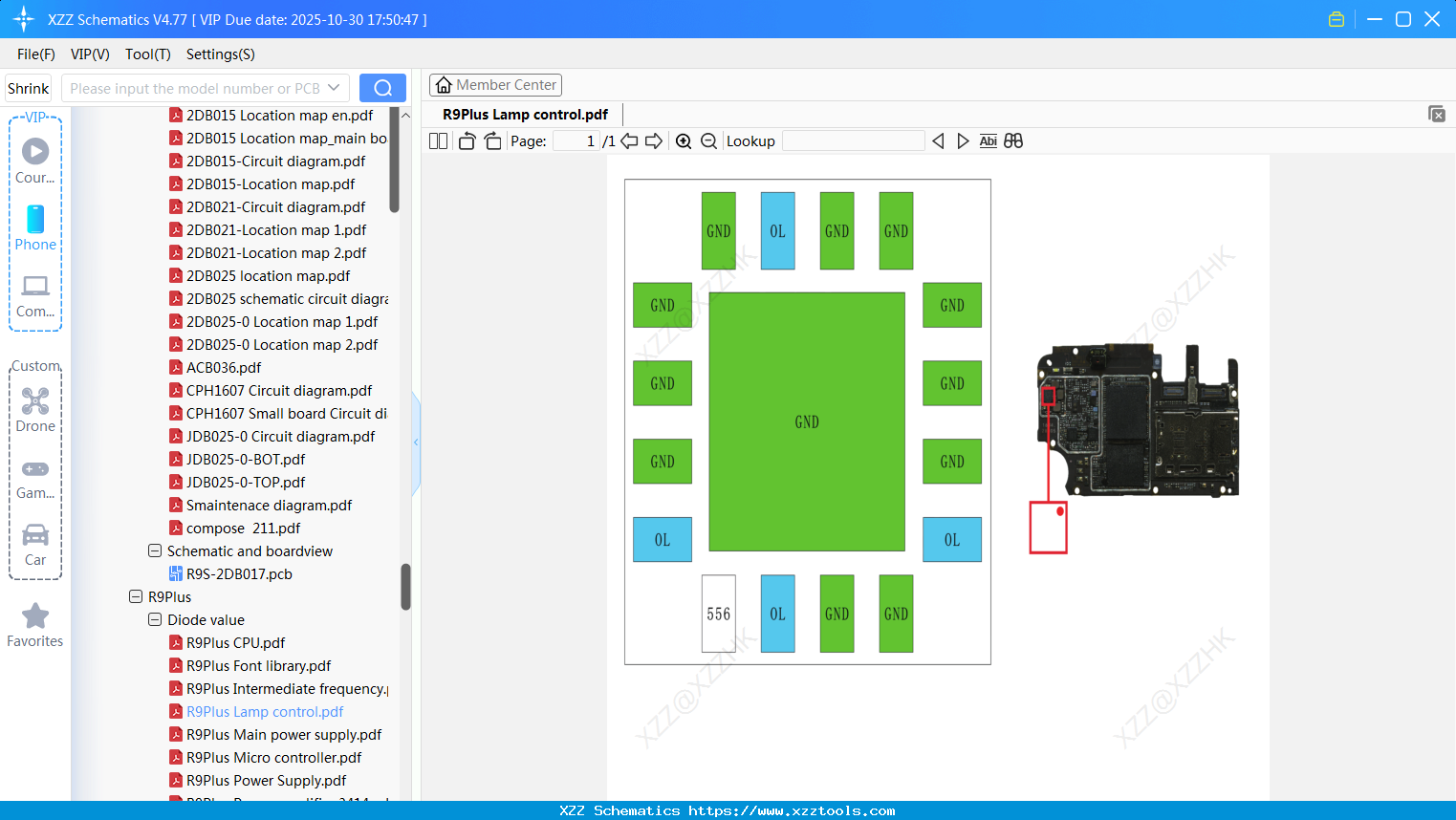Click the page number input field
The image size is (1456, 820).
coord(576,141)
